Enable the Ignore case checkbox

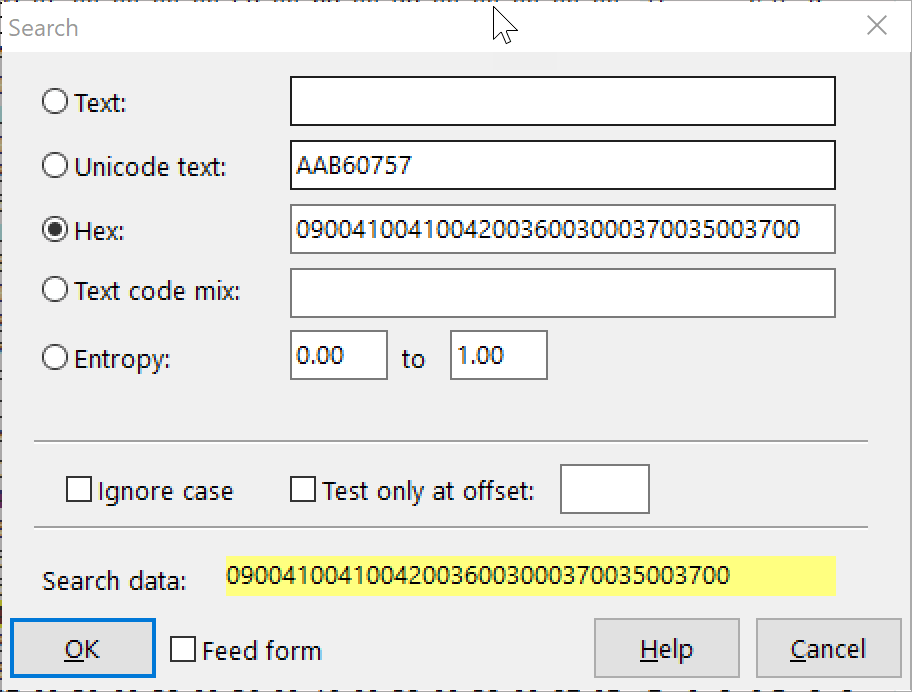(78, 490)
